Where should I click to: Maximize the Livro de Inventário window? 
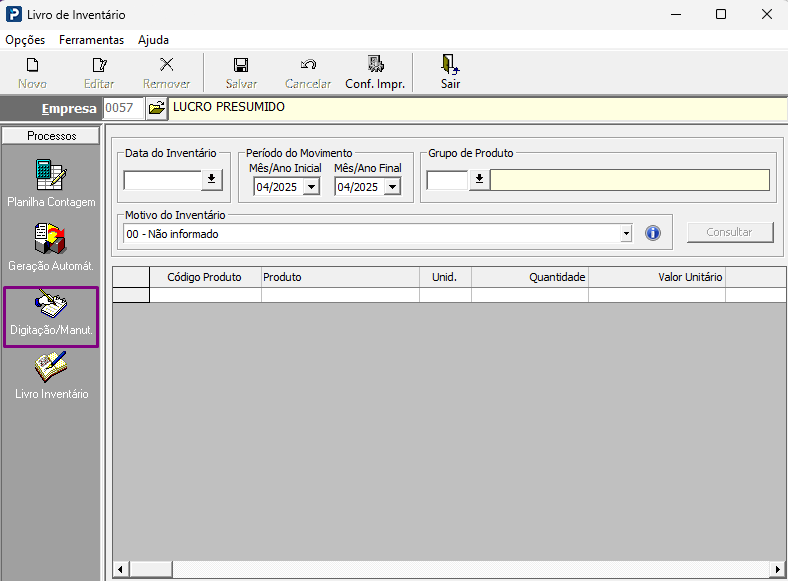721,14
